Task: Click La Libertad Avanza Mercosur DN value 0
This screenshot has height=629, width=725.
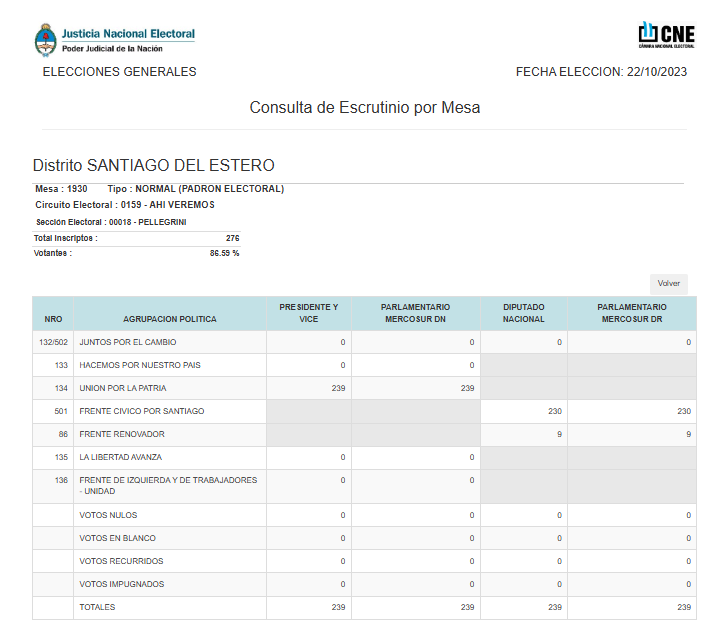Action: (x=472, y=457)
